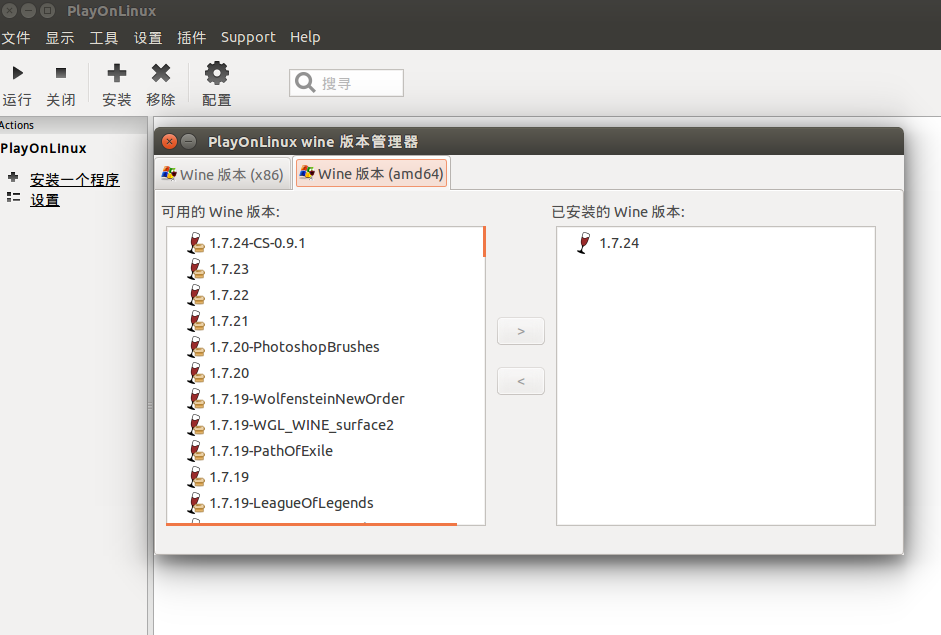941x635 pixels.
Task: Switch to Wine 版本 (x86) tab
Action: click(223, 174)
